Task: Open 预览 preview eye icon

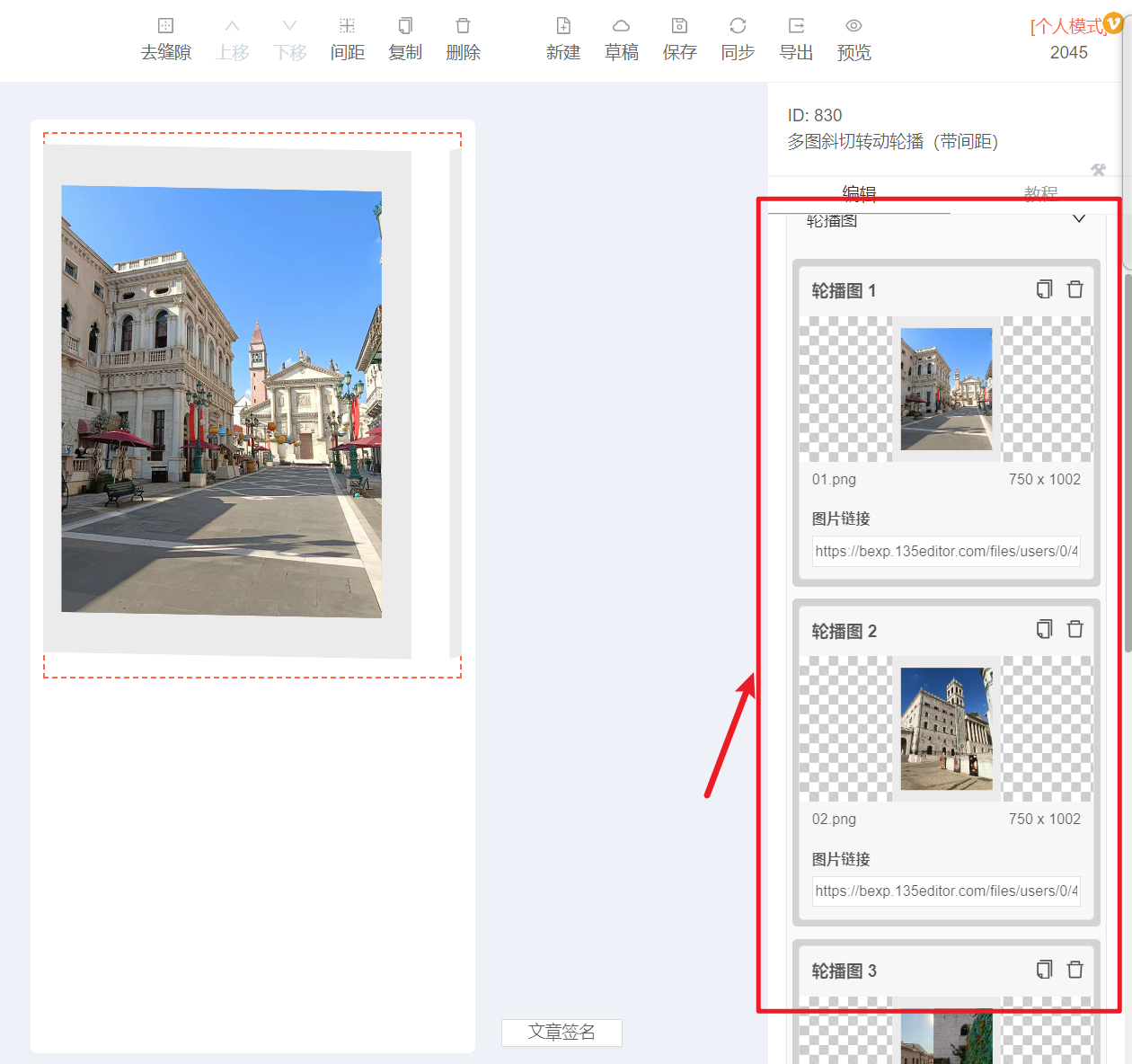Action: [x=853, y=26]
